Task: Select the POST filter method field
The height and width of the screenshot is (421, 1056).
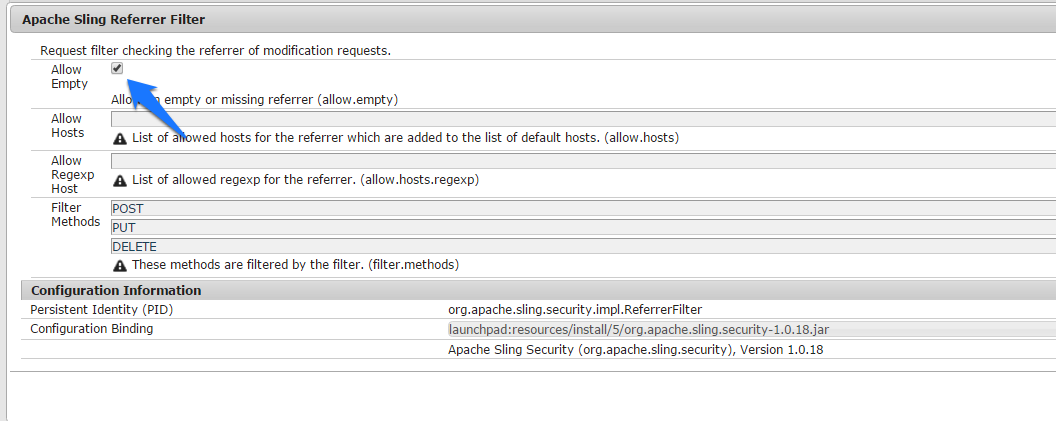Action: pyautogui.click(x=583, y=209)
